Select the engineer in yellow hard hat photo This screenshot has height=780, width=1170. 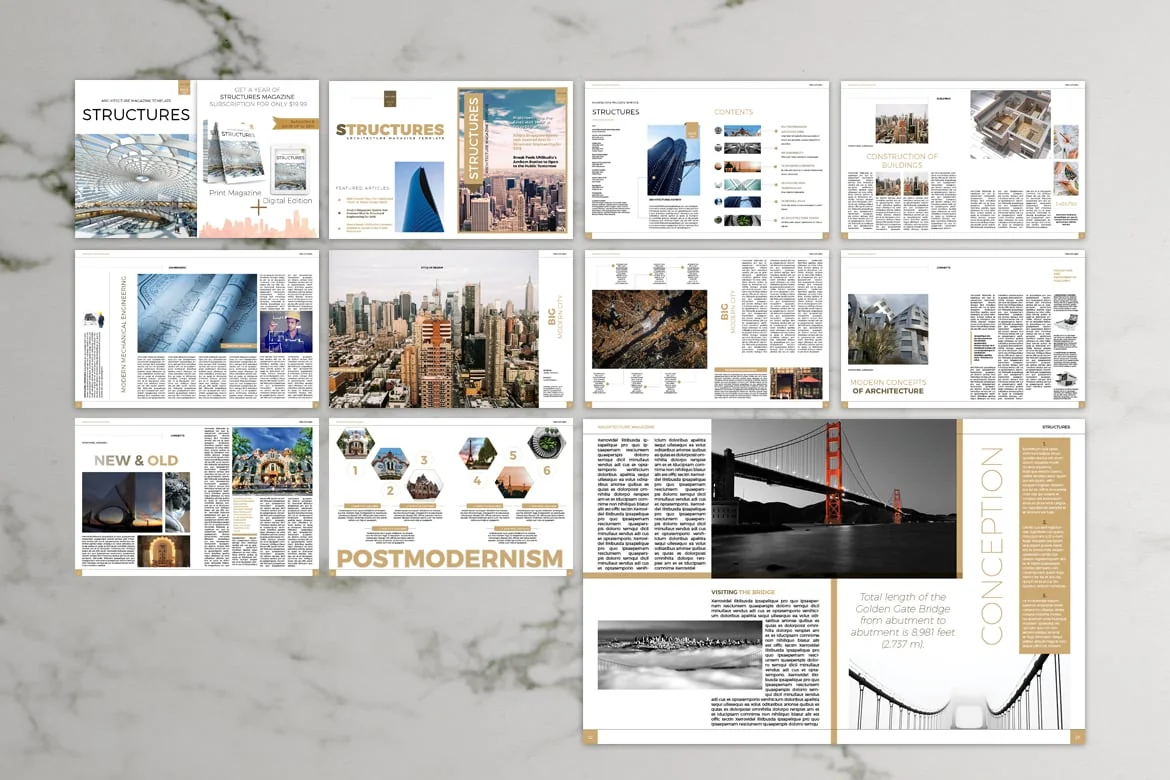click(x=286, y=331)
